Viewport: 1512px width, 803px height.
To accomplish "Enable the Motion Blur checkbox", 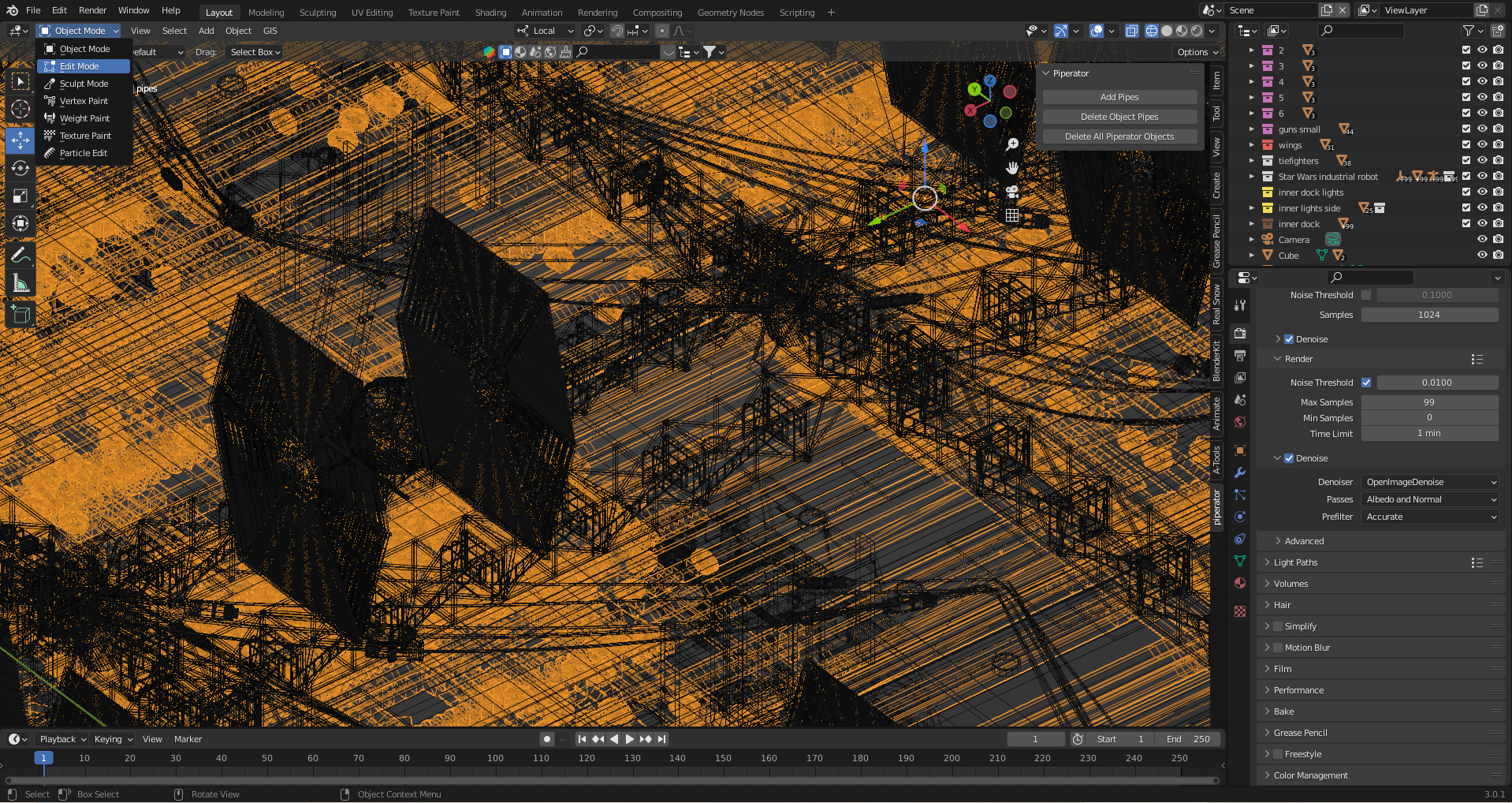I will pyautogui.click(x=1278, y=648).
